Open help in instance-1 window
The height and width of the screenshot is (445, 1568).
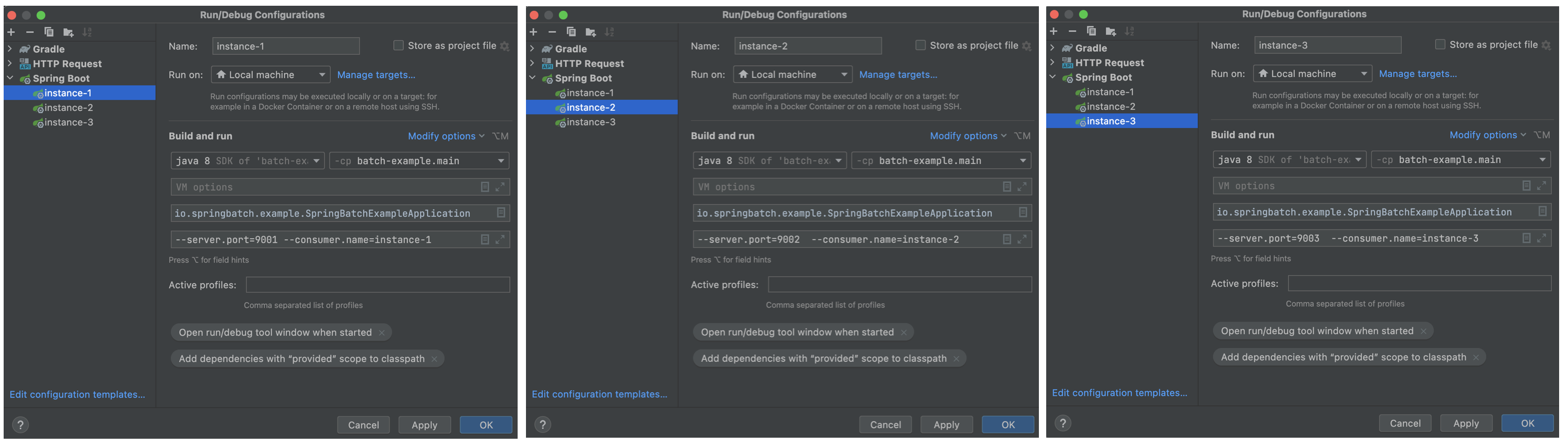pos(21,426)
